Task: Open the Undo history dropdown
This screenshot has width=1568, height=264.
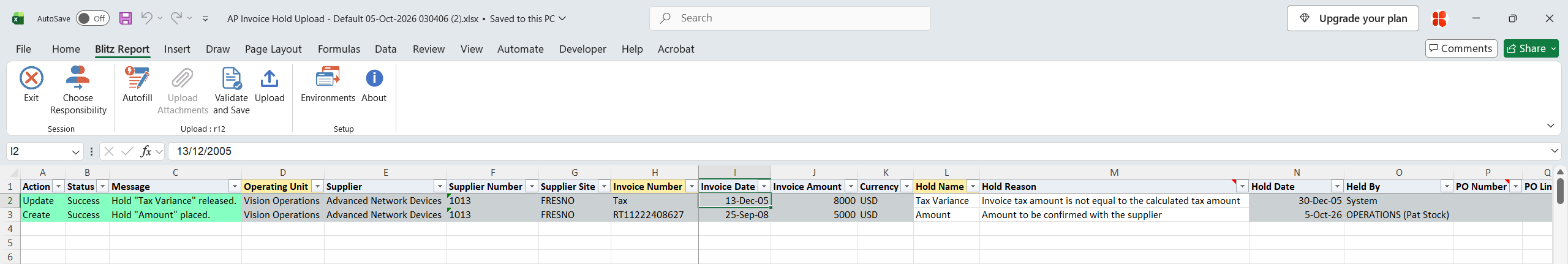Action: (x=160, y=18)
